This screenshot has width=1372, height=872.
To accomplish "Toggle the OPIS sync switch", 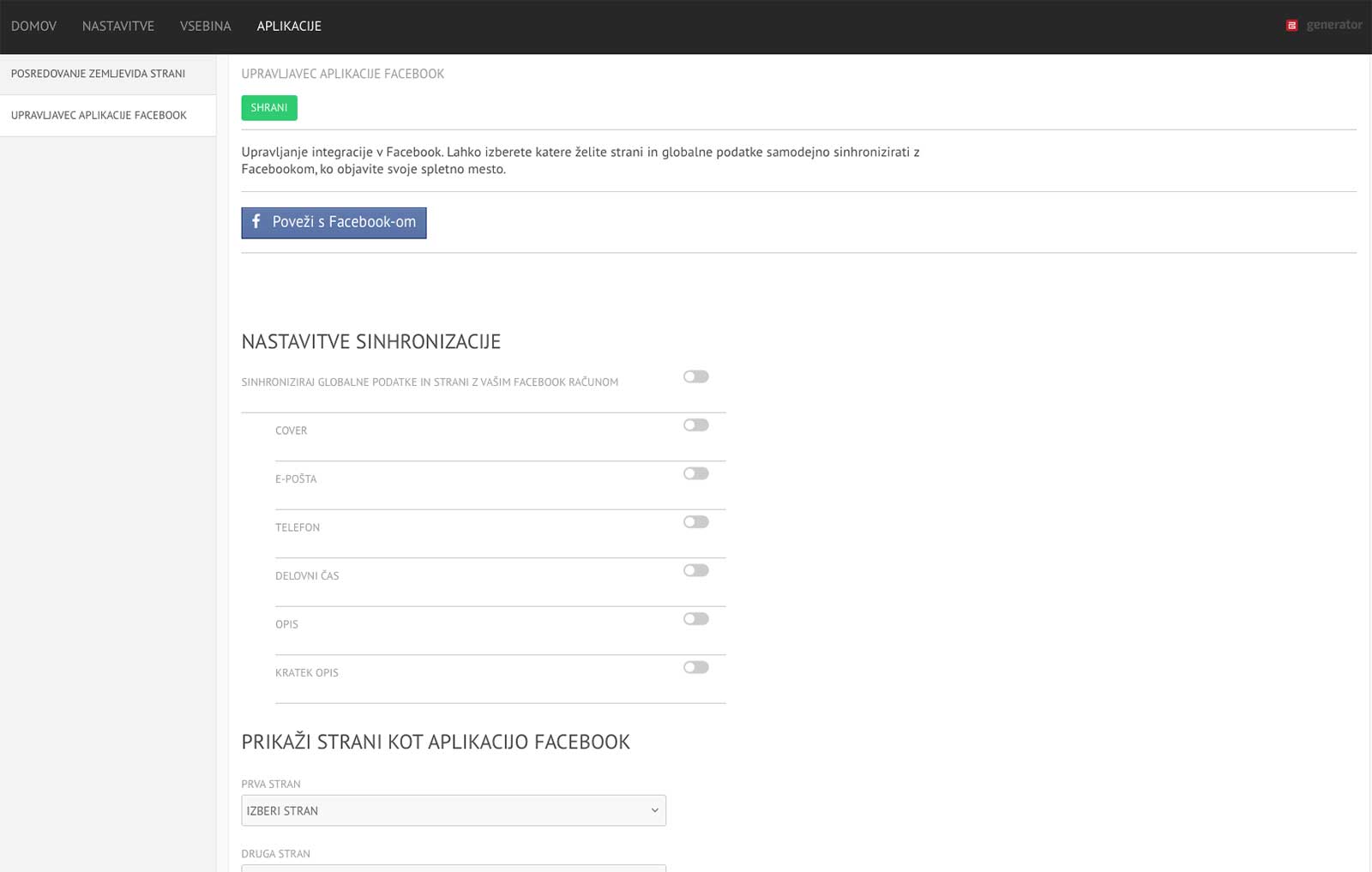I will (x=695, y=619).
